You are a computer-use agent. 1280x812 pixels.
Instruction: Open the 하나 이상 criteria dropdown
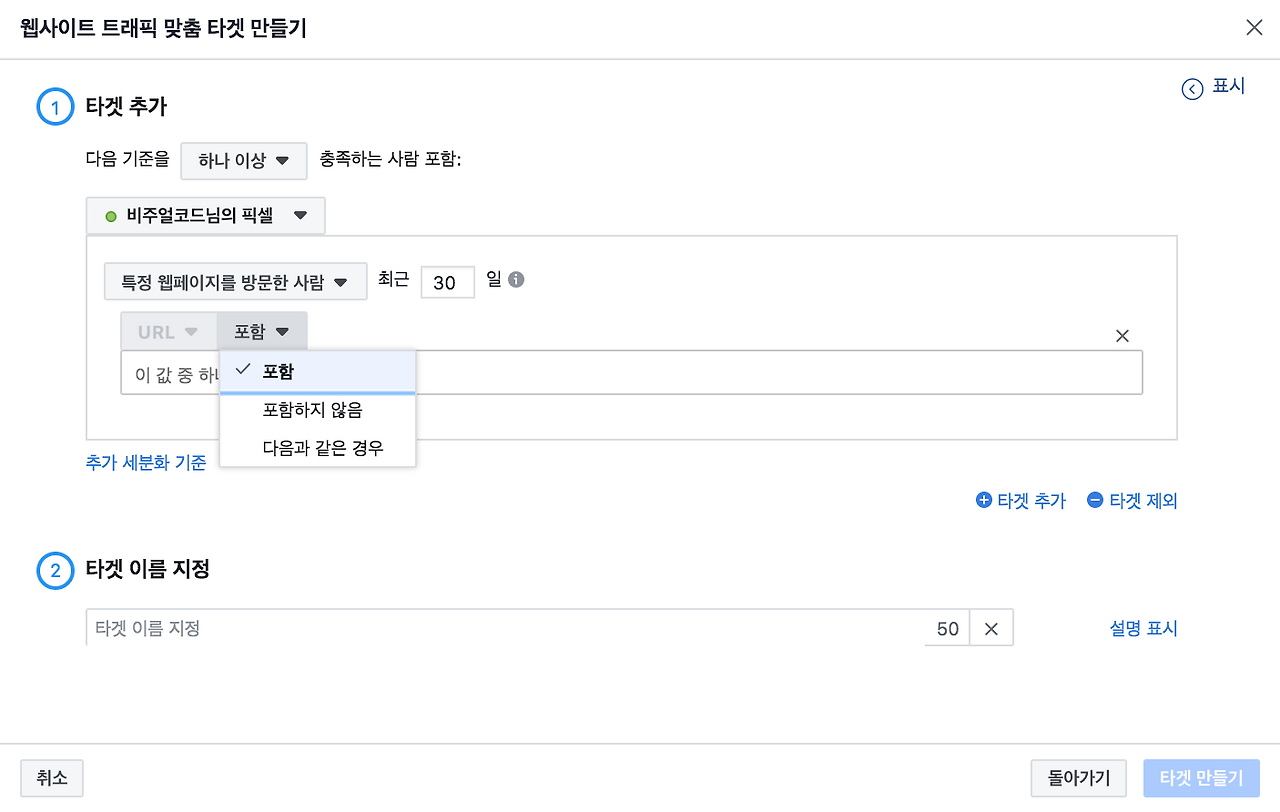(x=243, y=160)
